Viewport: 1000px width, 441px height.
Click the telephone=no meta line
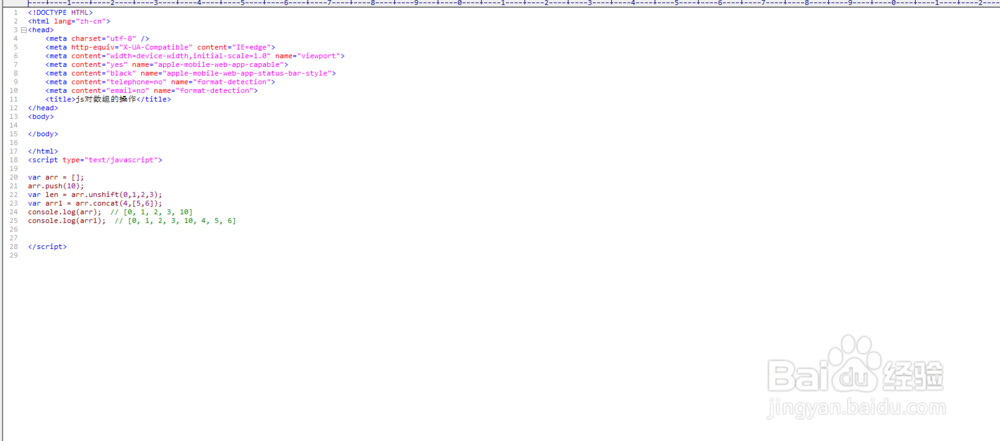pyautogui.click(x=160, y=82)
